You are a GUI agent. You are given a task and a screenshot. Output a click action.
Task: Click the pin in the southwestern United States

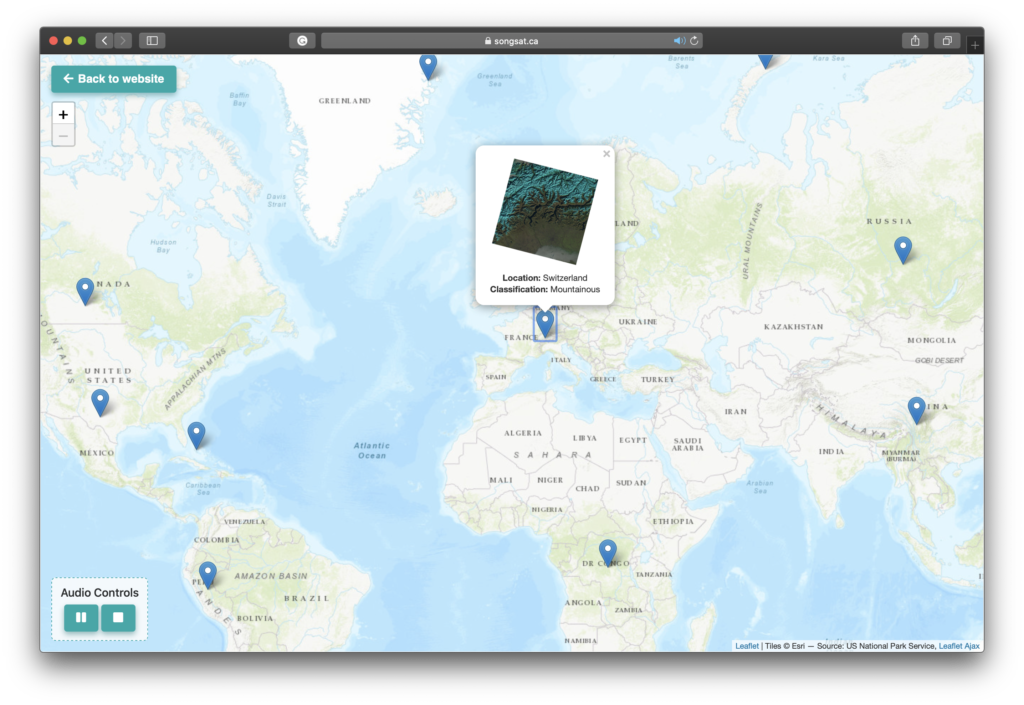[x=100, y=402]
